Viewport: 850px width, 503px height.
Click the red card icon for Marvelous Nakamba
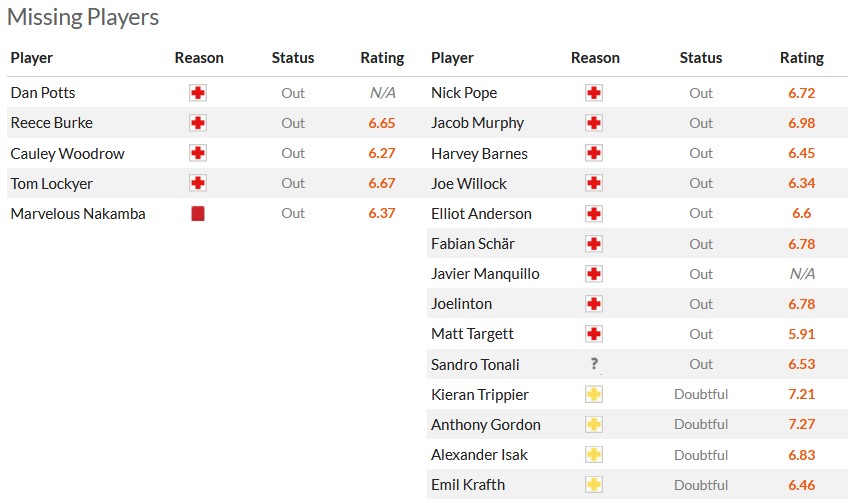[198, 213]
